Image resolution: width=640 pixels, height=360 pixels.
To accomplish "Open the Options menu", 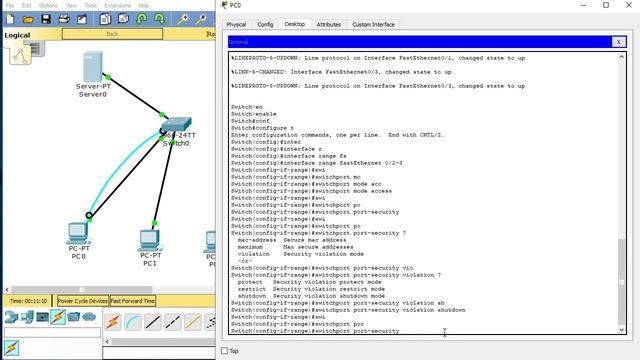I will coord(48,5).
